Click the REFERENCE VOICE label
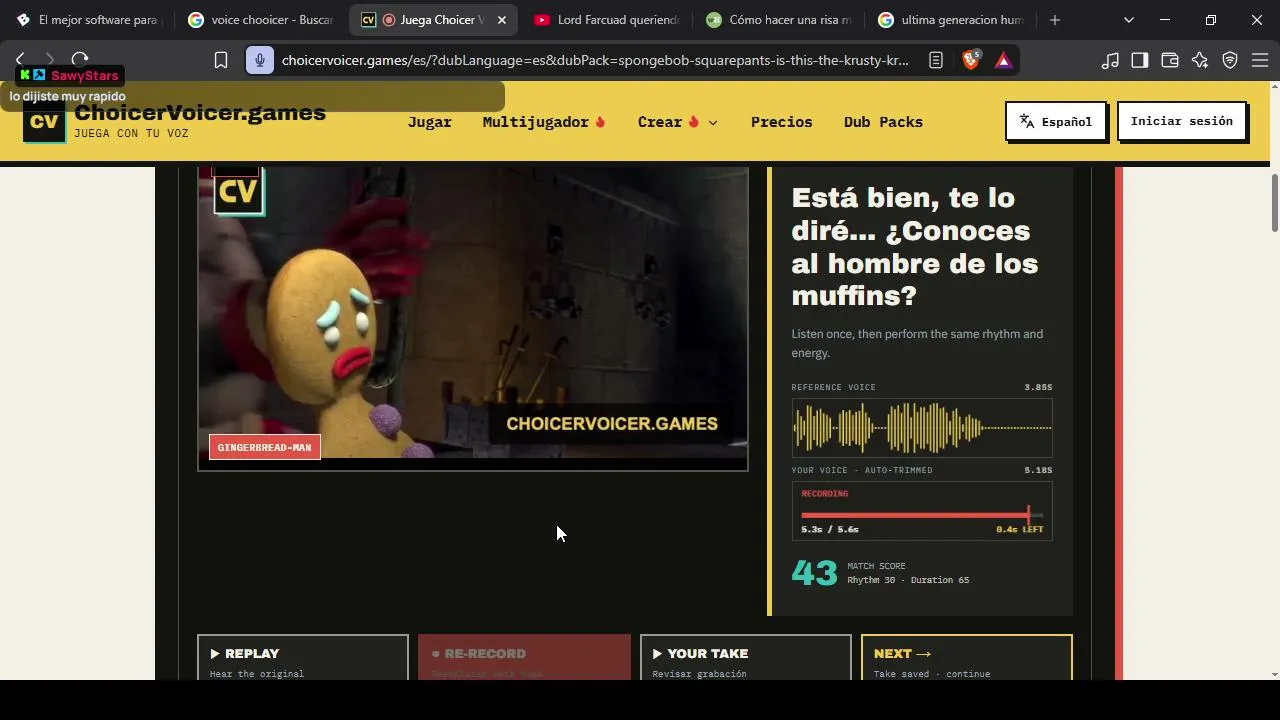The height and width of the screenshot is (720, 1280). pos(833,387)
